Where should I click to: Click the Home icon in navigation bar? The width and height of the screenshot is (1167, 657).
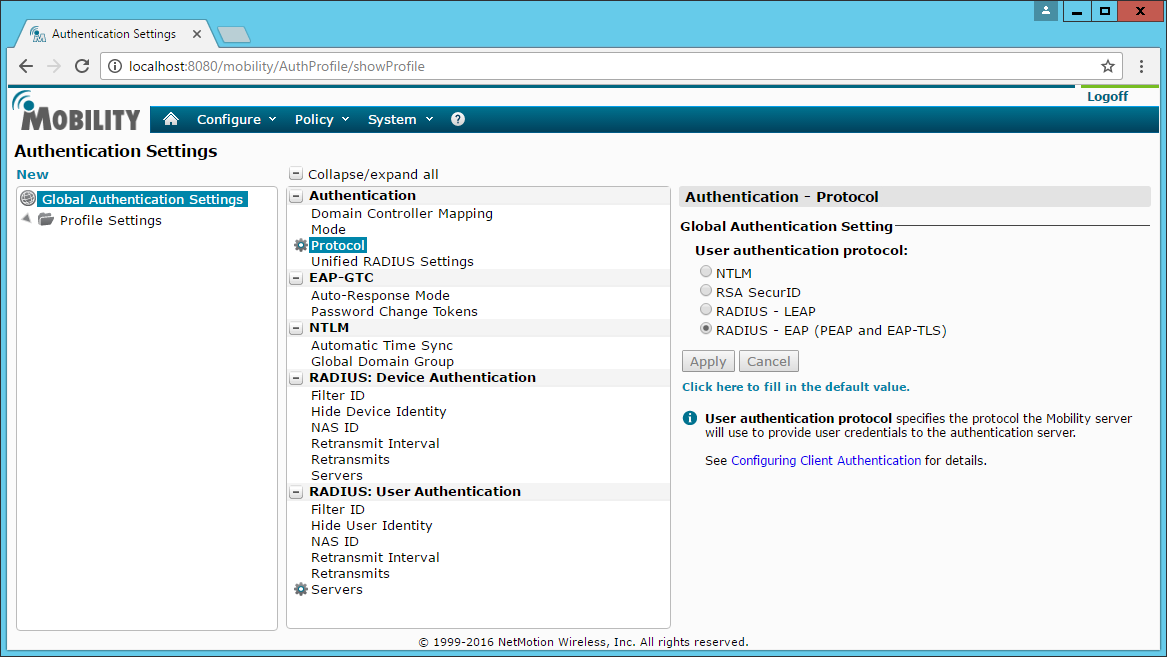click(171, 119)
